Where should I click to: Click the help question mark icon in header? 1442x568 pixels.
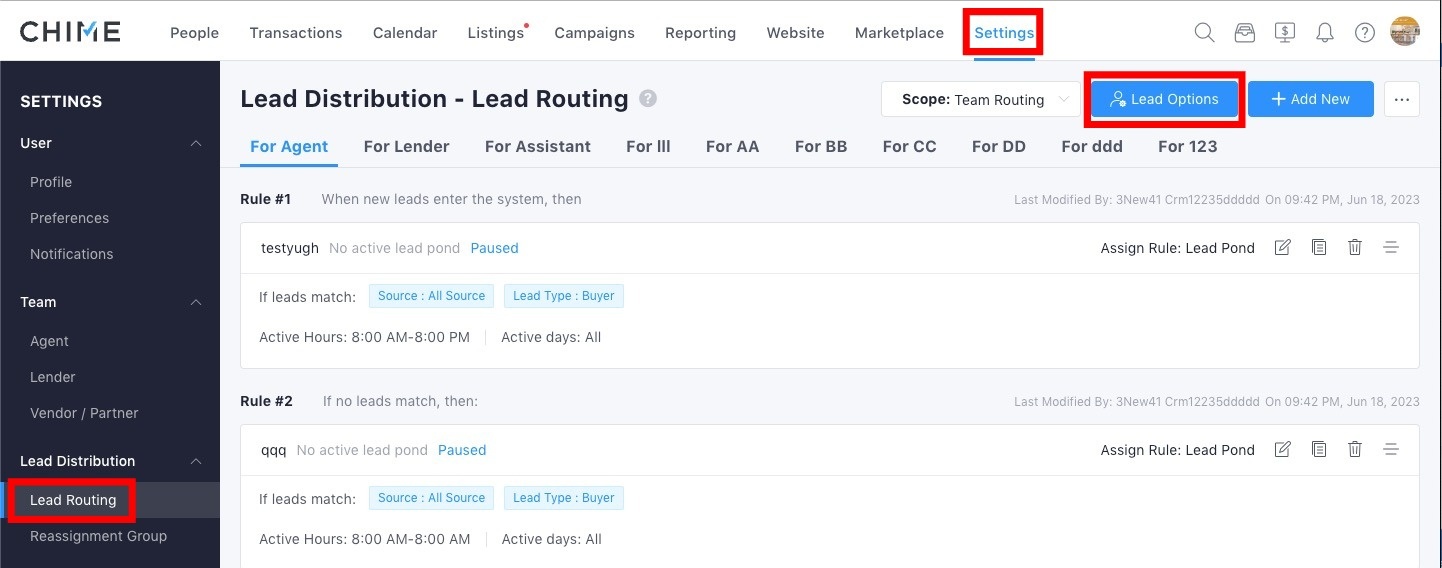point(1365,32)
